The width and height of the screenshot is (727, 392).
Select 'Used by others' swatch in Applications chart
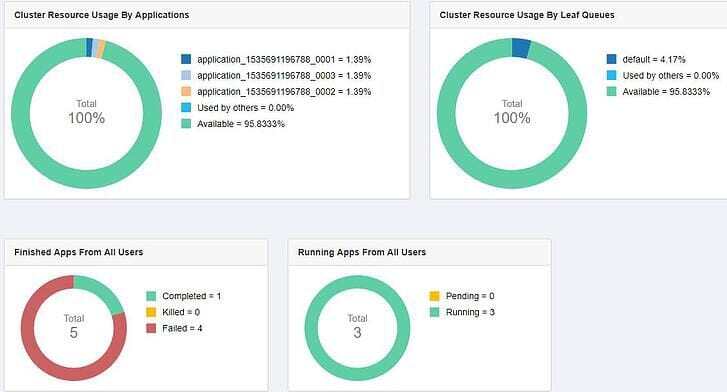point(186,108)
